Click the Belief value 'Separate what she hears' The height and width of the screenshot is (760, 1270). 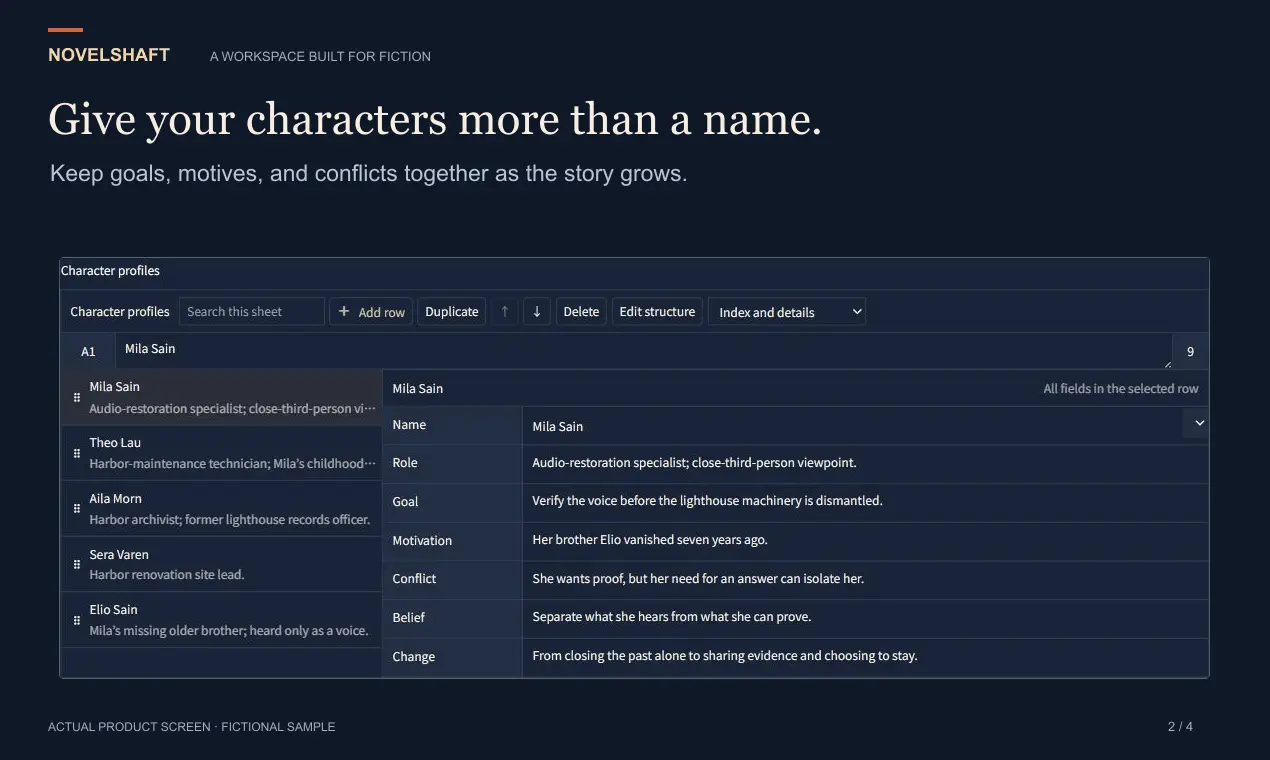click(671, 617)
